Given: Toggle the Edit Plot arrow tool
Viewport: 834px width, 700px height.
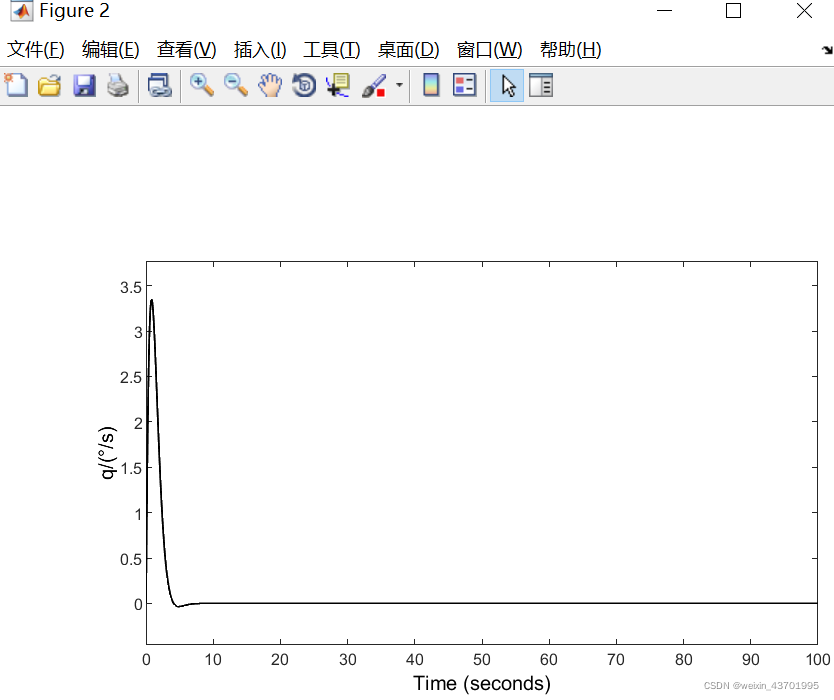Looking at the screenshot, I should pyautogui.click(x=507, y=85).
